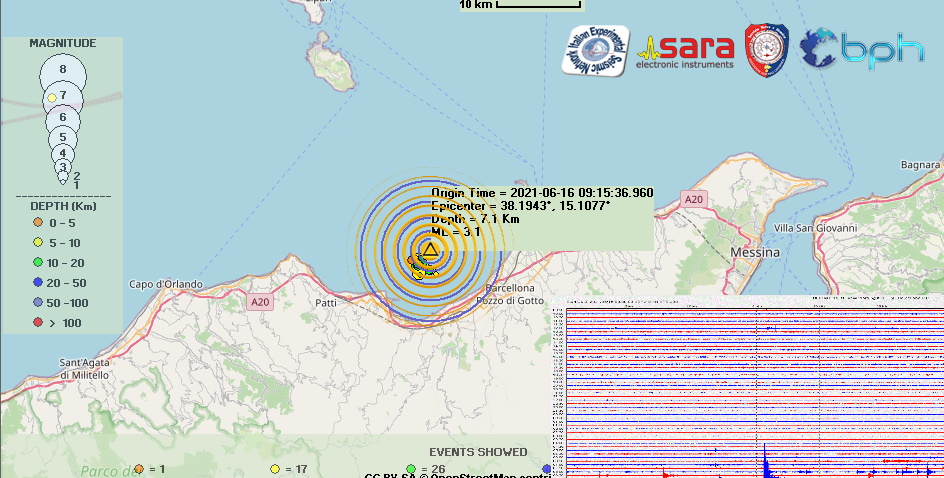
Task: Open the SARA electronic instruments logo
Action: click(686, 51)
